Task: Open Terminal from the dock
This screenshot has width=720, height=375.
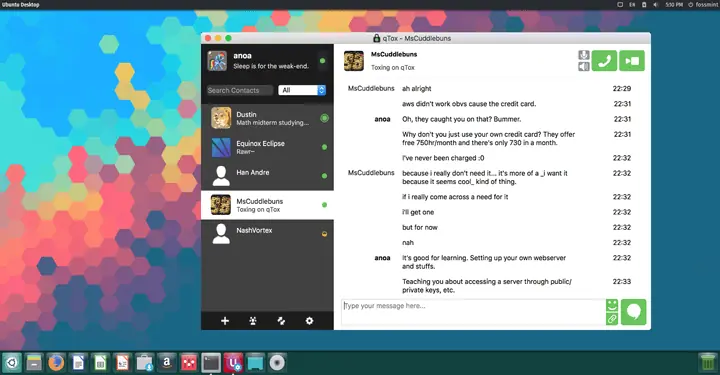Action: 211,363
